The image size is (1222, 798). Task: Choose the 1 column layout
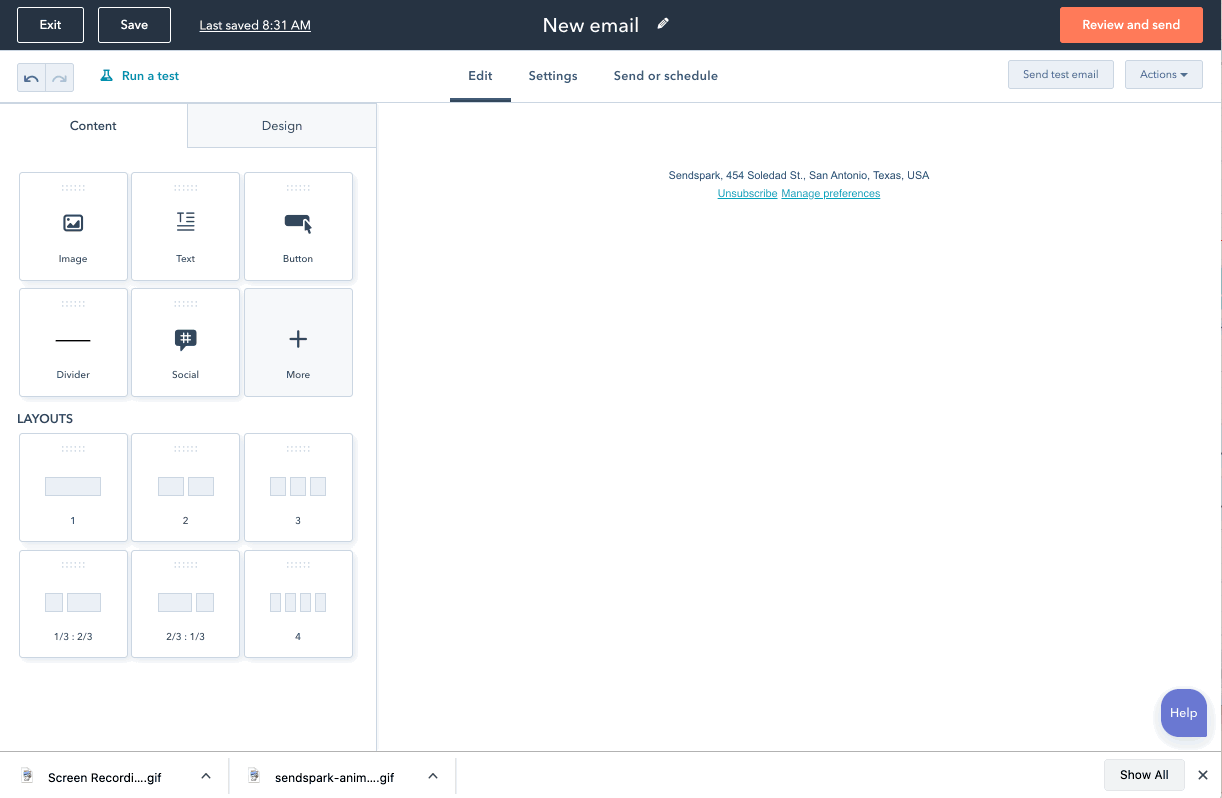click(x=73, y=487)
